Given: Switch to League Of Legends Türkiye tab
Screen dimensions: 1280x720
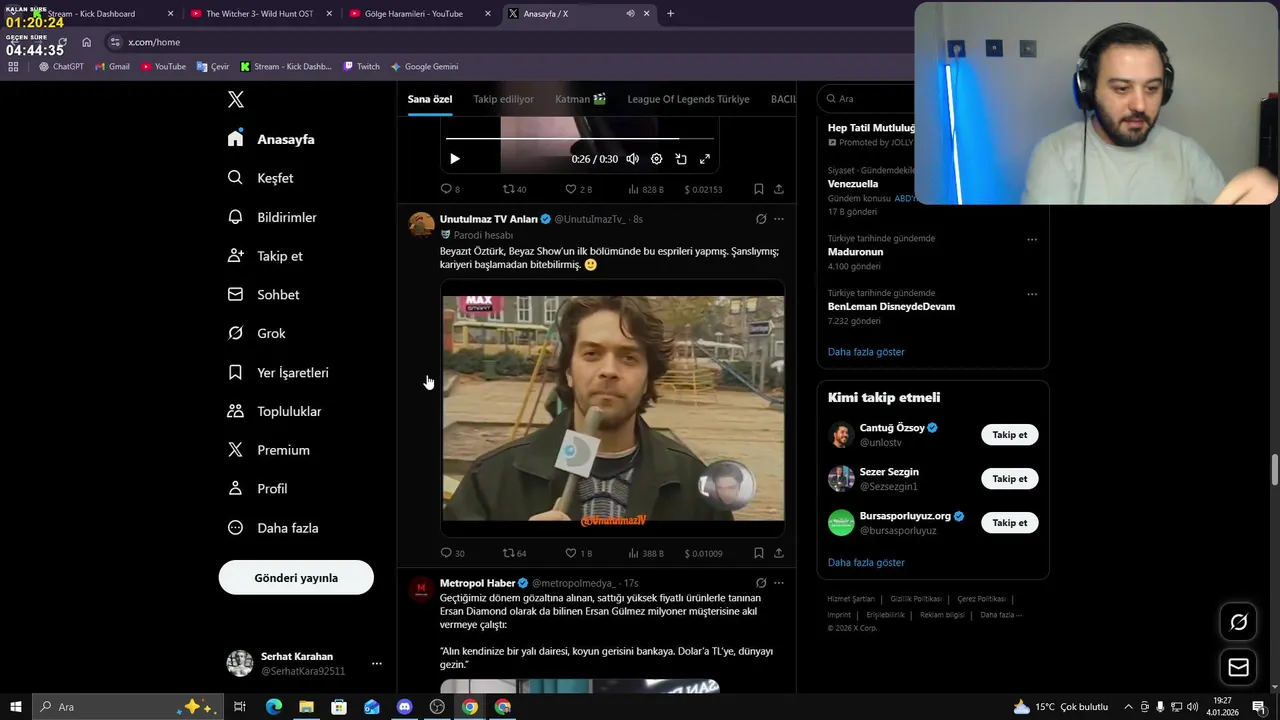Looking at the screenshot, I should point(688,99).
